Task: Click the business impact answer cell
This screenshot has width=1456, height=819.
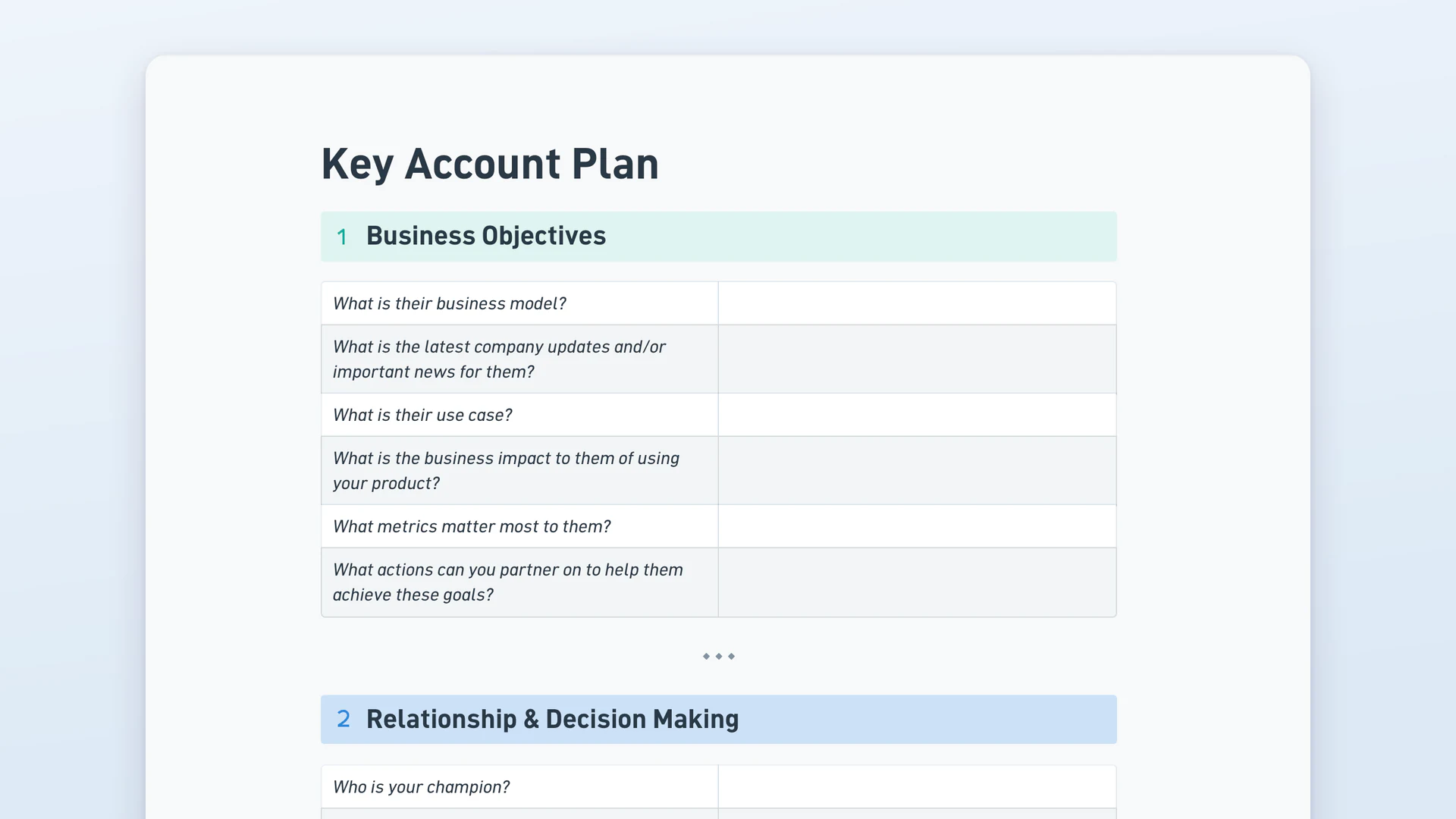Action: click(917, 470)
